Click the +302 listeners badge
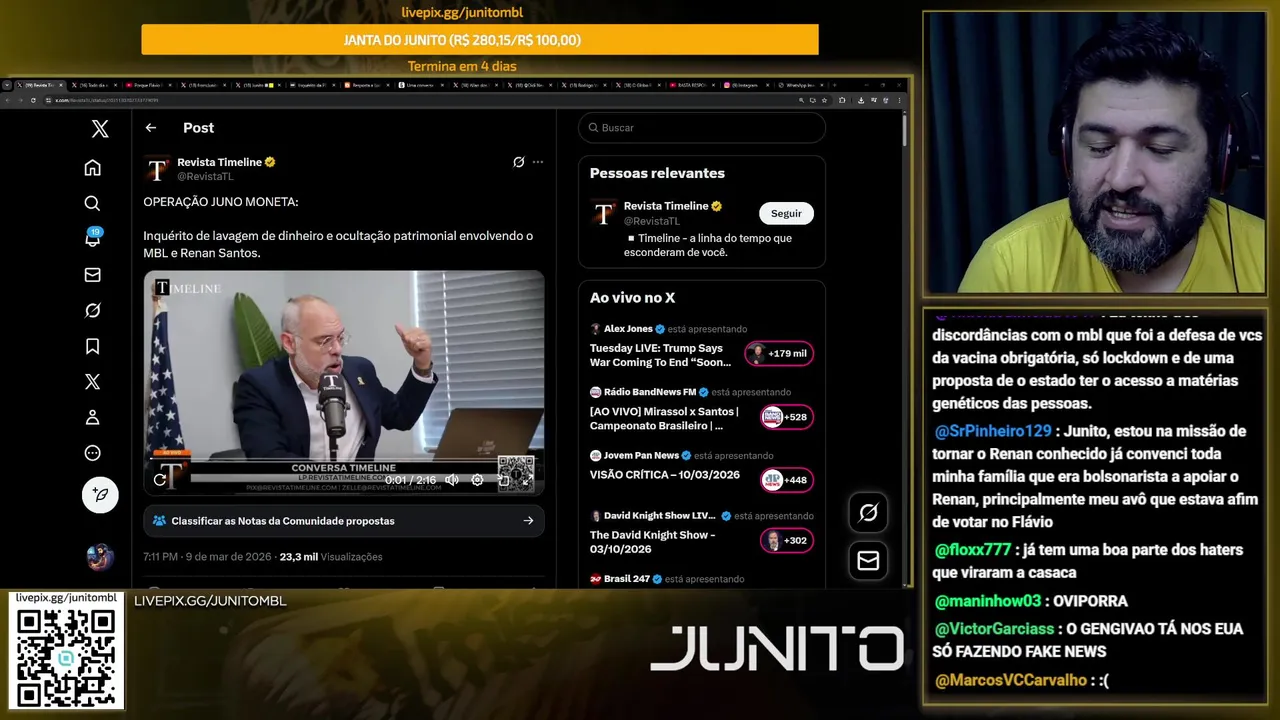The width and height of the screenshot is (1280, 720). (787, 541)
